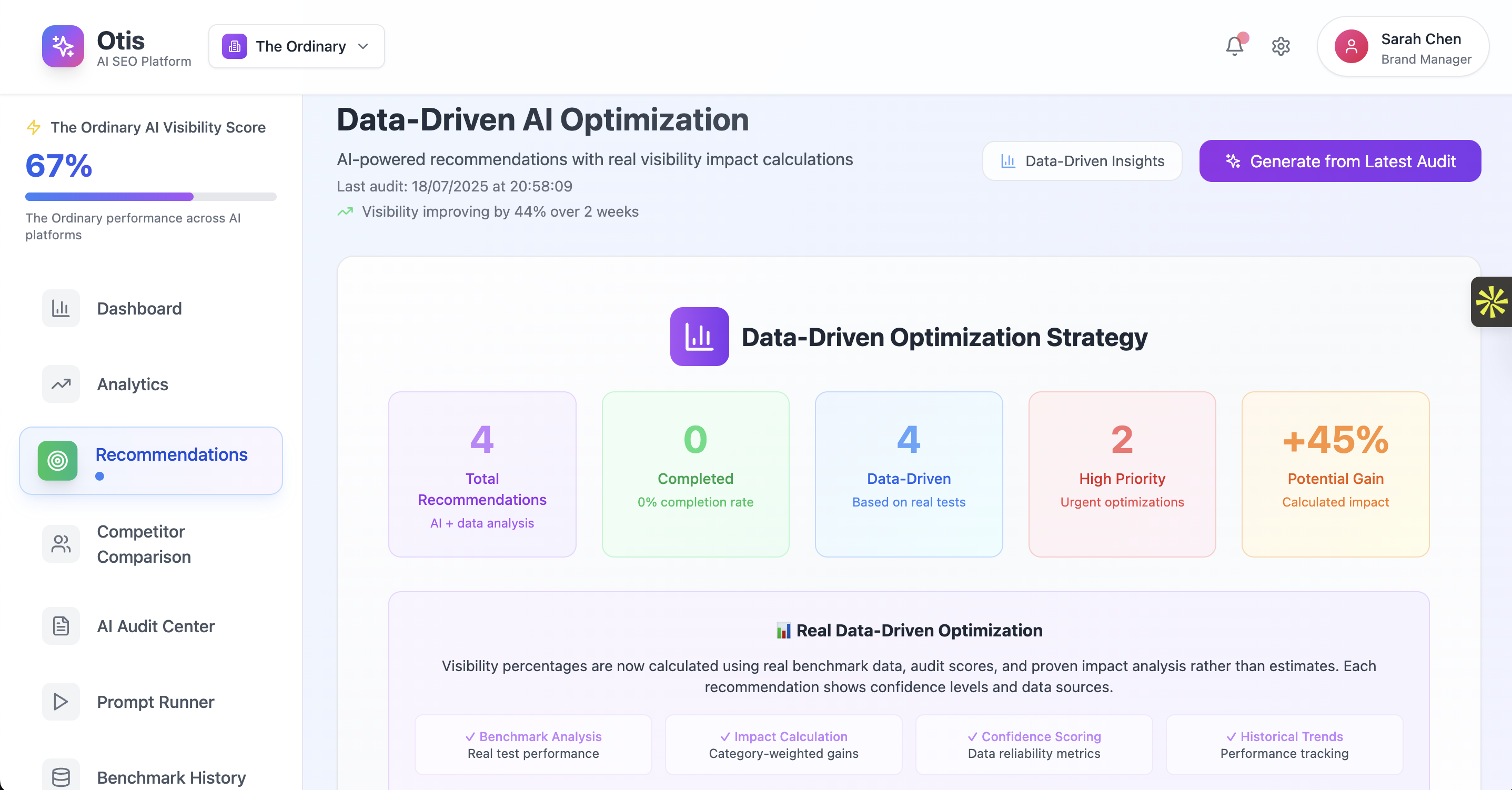Click the Potential Gain +45% card
Viewport: 1512px width, 790px height.
tap(1335, 474)
